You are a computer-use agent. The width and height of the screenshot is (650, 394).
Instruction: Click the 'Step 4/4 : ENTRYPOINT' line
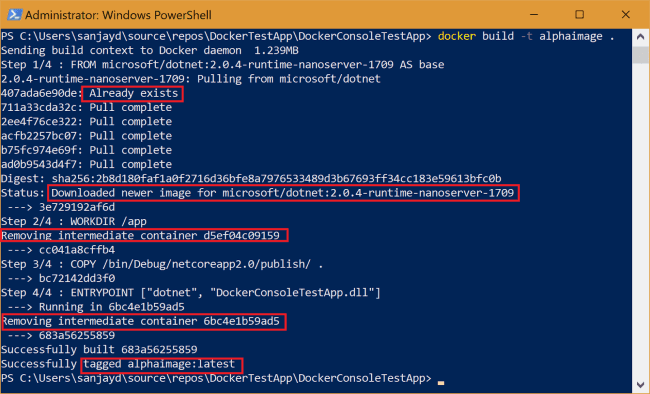(191, 293)
